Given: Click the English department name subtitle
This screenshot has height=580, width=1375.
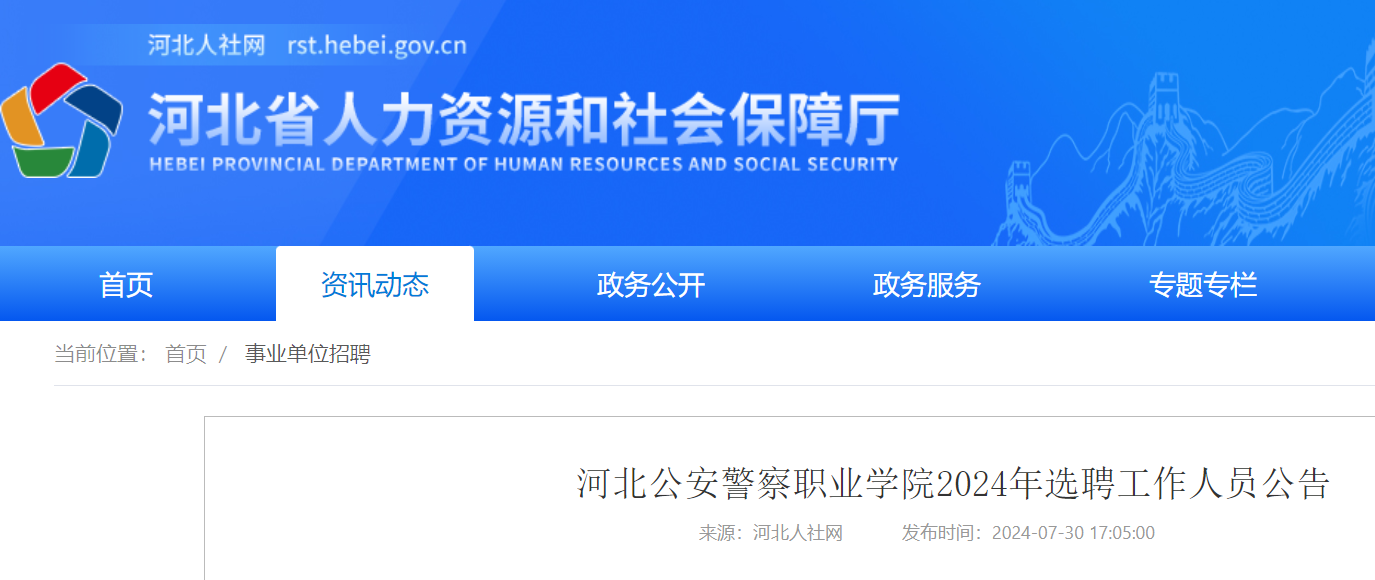Looking at the screenshot, I should pos(524,164).
